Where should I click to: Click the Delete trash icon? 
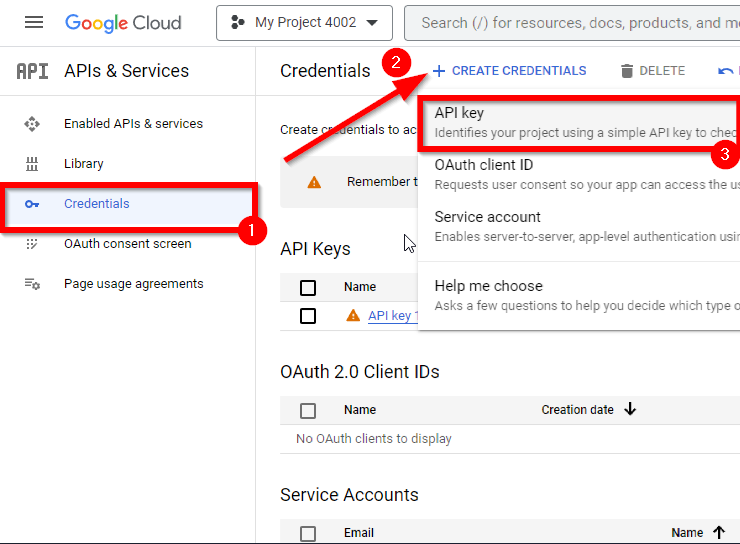627,71
